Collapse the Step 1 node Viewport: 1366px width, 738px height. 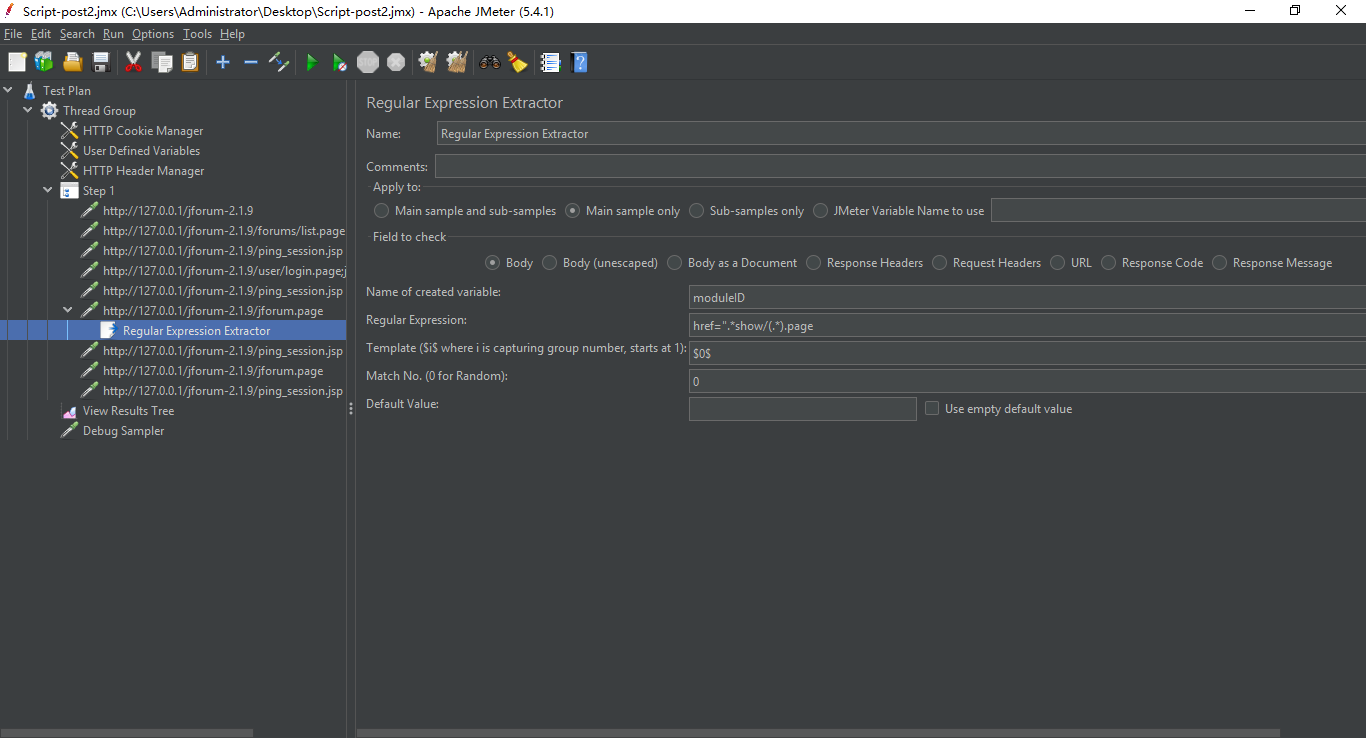(x=48, y=191)
